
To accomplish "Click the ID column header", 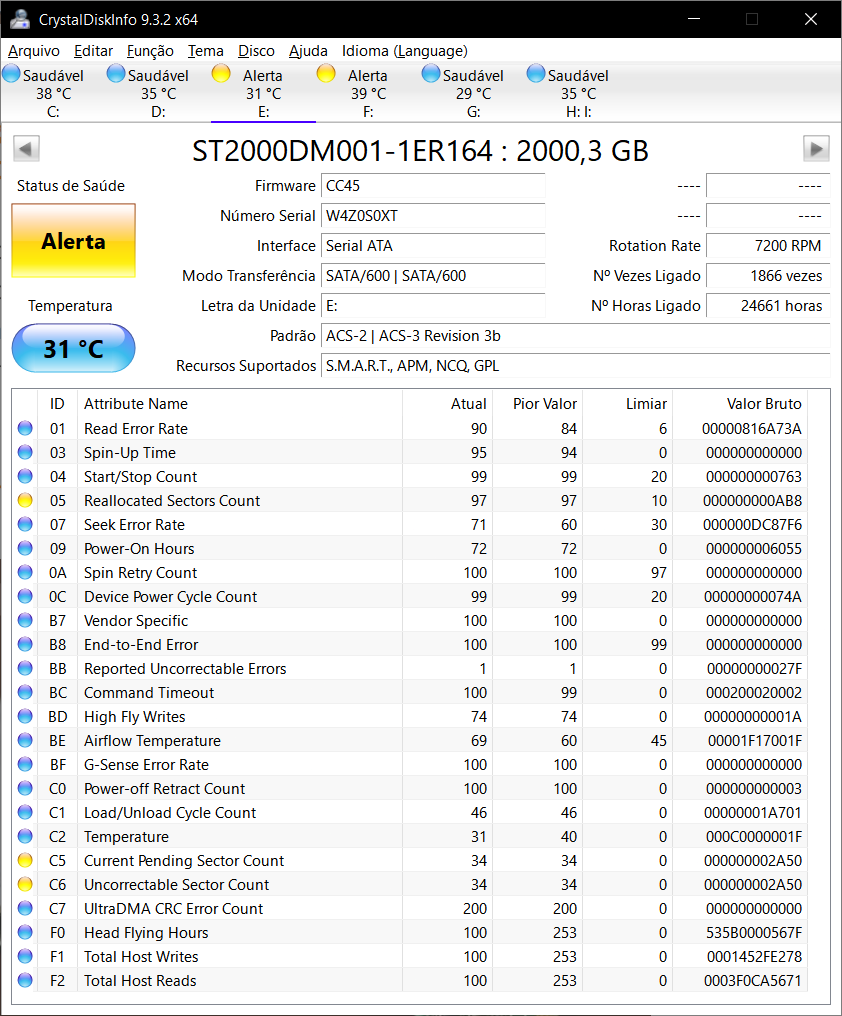I will tap(58, 404).
